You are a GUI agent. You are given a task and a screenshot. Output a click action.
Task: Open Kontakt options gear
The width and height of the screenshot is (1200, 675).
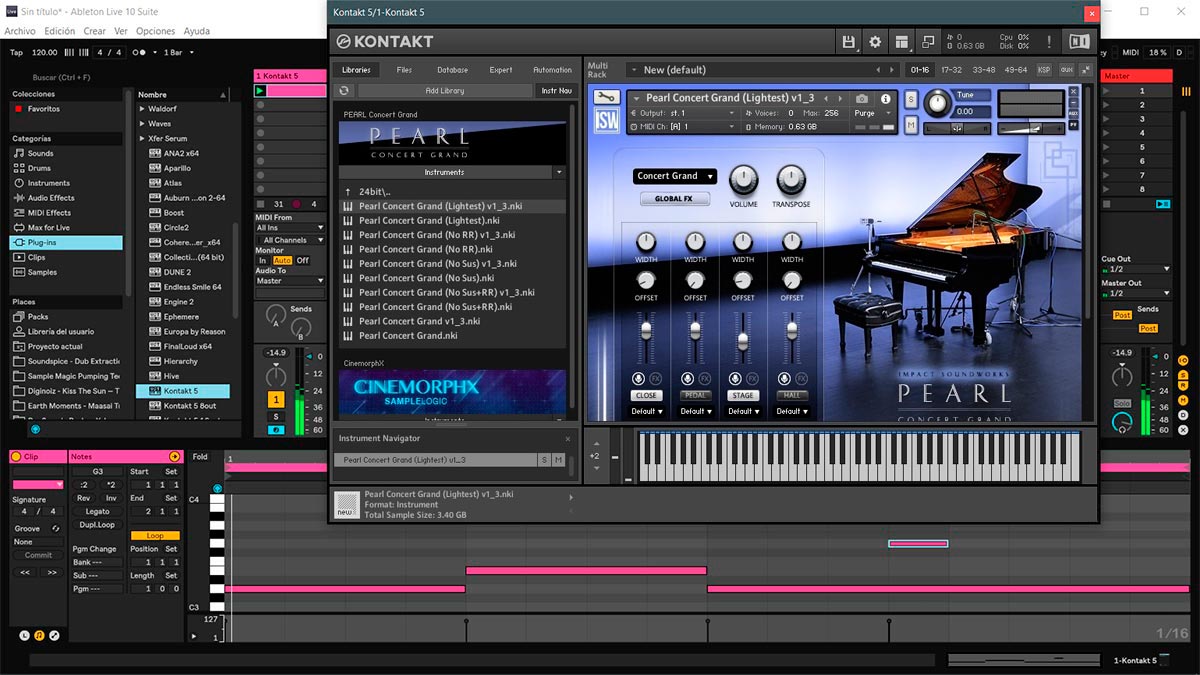(875, 42)
